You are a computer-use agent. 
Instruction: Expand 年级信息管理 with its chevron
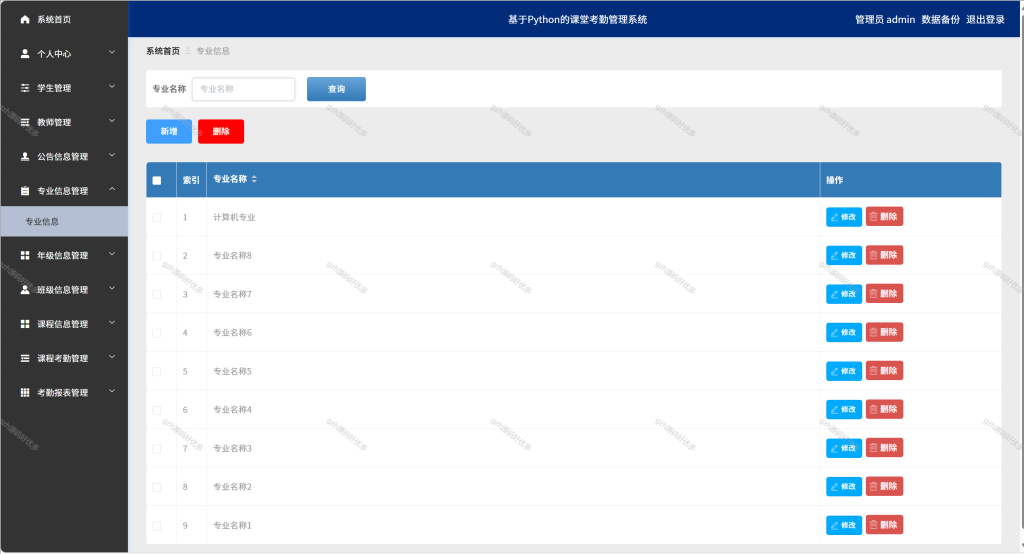click(112, 254)
